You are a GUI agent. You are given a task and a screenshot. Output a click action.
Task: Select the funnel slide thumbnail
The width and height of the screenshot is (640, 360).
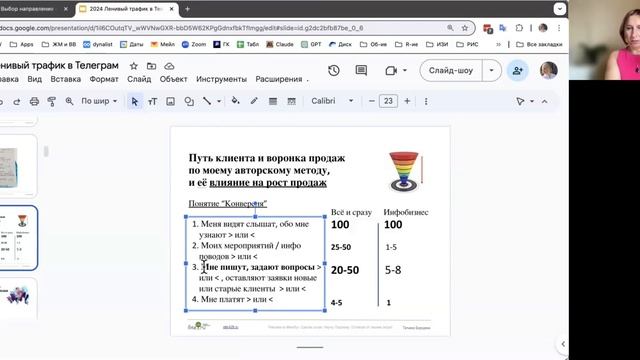pos(18,238)
